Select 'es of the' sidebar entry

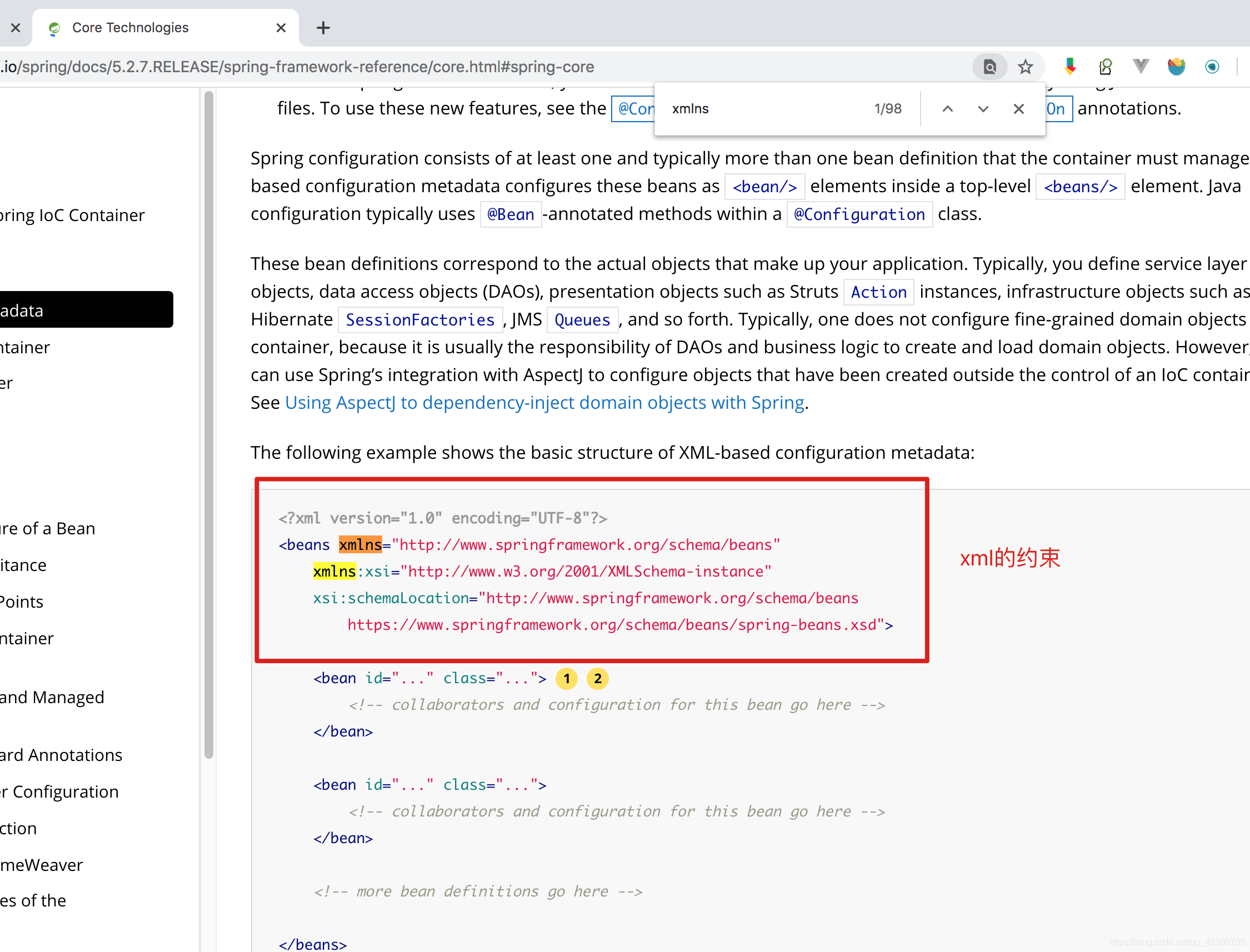click(x=33, y=901)
